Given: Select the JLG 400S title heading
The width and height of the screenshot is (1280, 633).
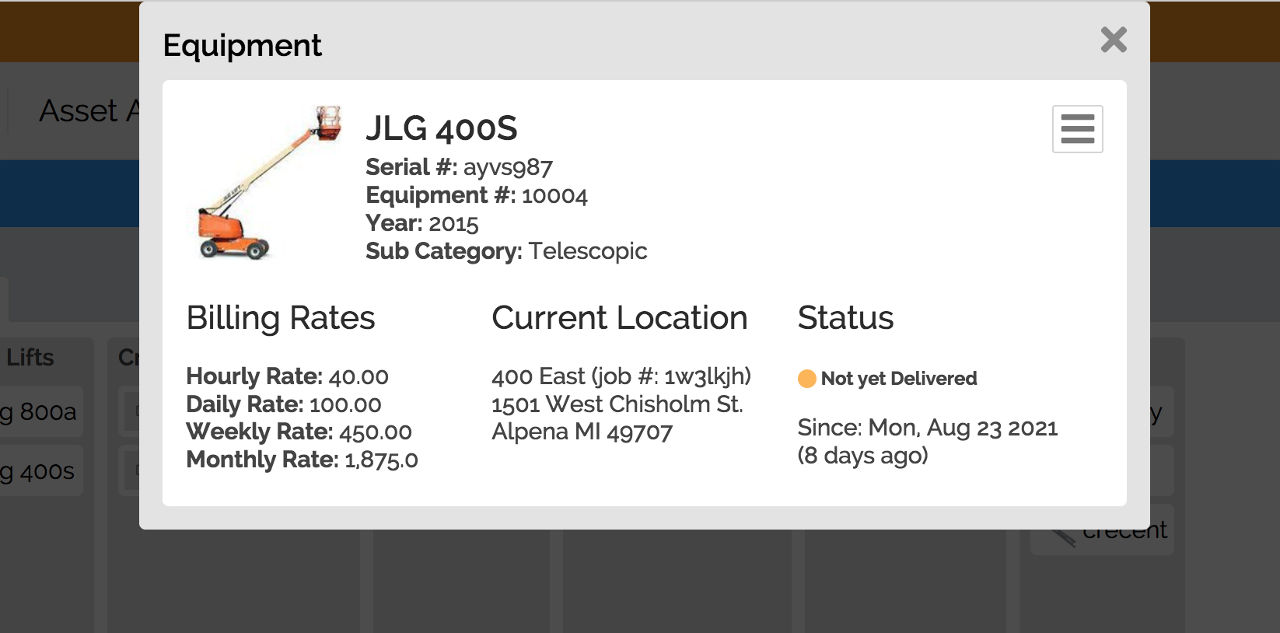Looking at the screenshot, I should click(441, 128).
